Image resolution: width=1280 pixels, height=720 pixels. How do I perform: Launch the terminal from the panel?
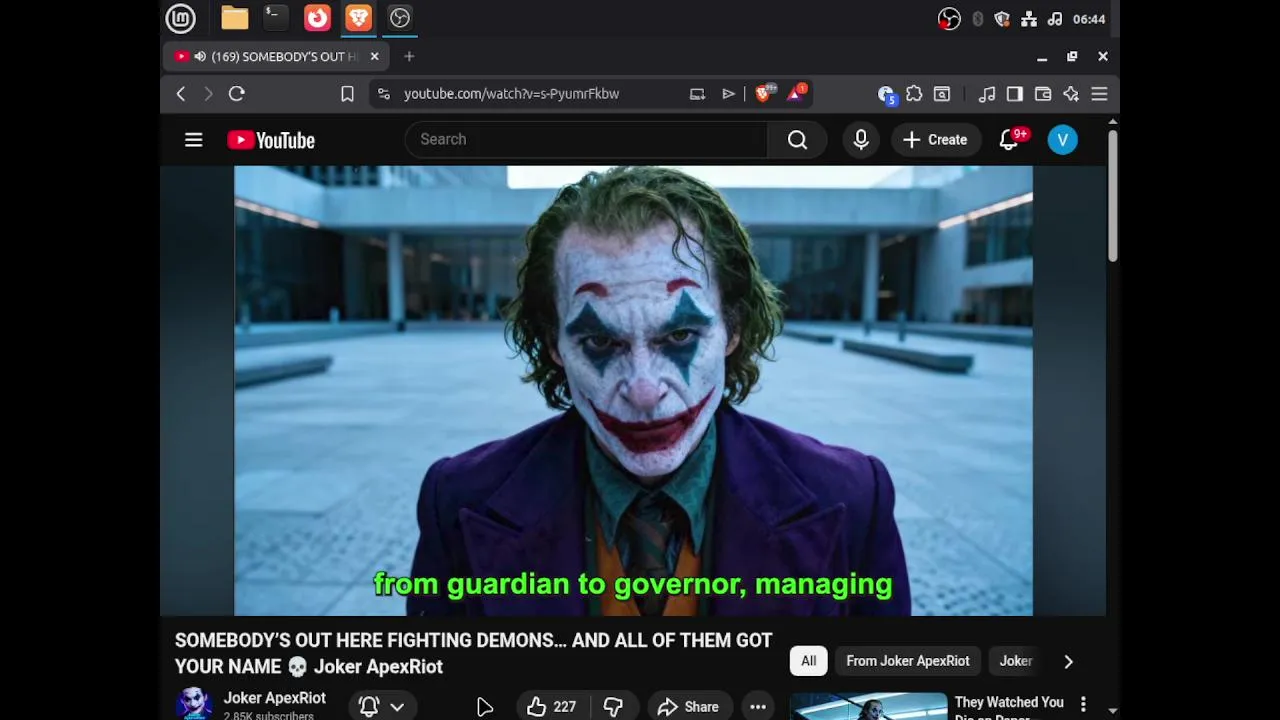click(x=275, y=18)
